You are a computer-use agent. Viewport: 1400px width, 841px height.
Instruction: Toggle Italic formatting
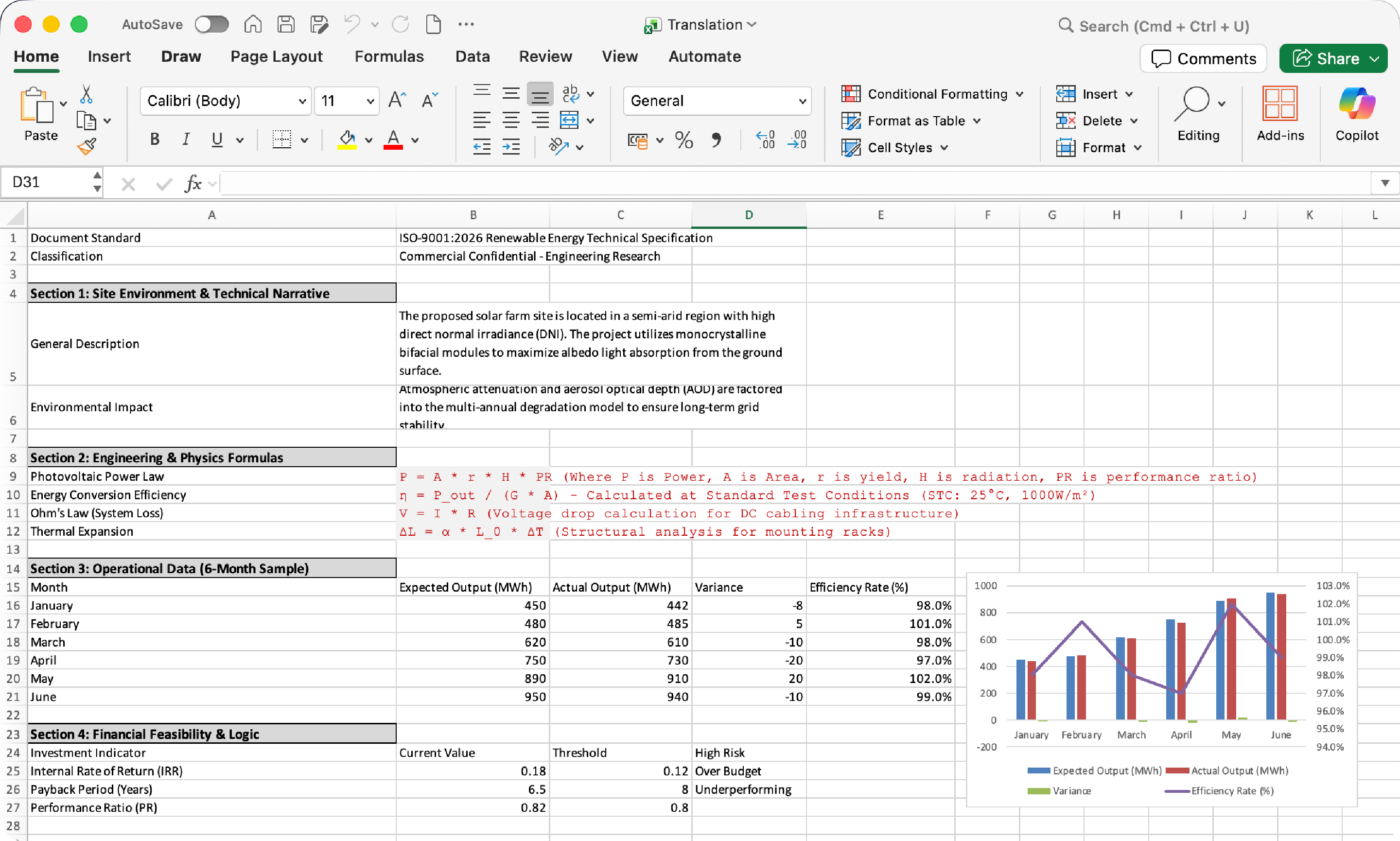pyautogui.click(x=185, y=140)
